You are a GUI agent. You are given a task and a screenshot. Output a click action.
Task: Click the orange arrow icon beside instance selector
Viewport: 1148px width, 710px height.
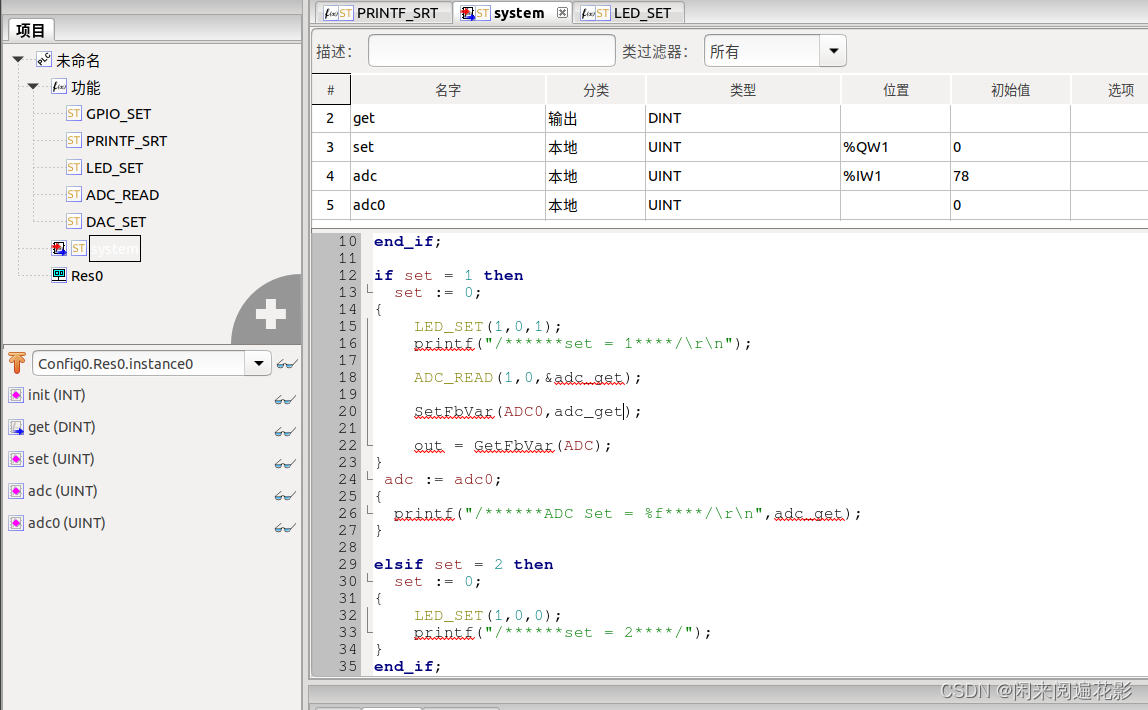click(16, 363)
